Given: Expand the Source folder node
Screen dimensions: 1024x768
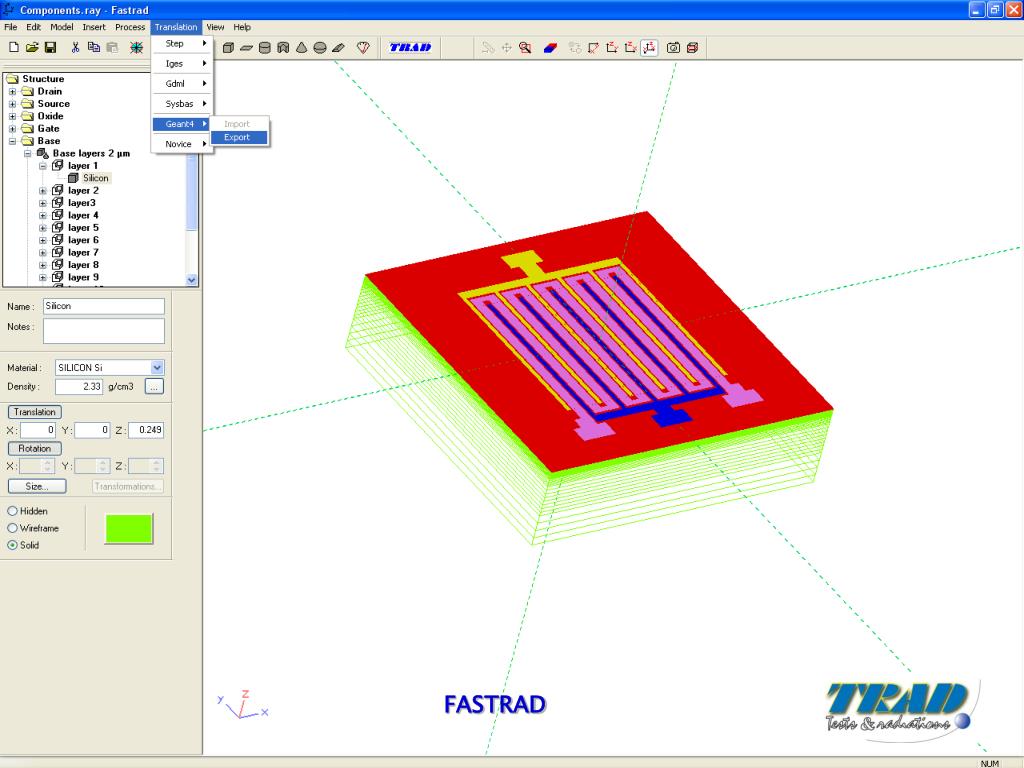Looking at the screenshot, I should 12,104.
